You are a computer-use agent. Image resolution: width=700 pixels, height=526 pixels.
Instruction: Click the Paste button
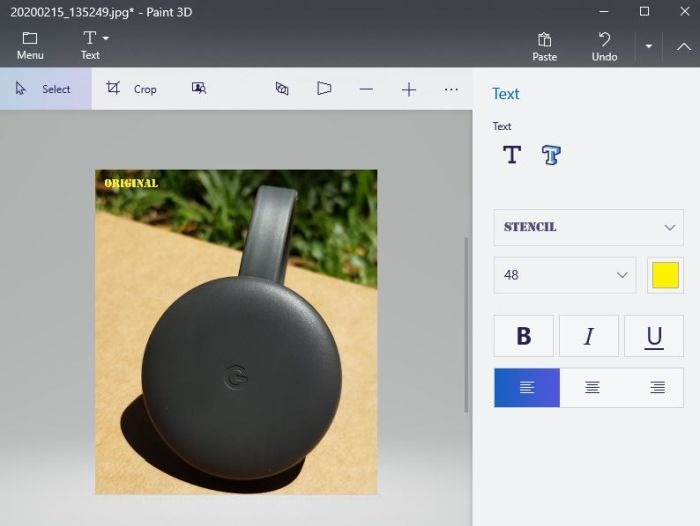(x=544, y=46)
